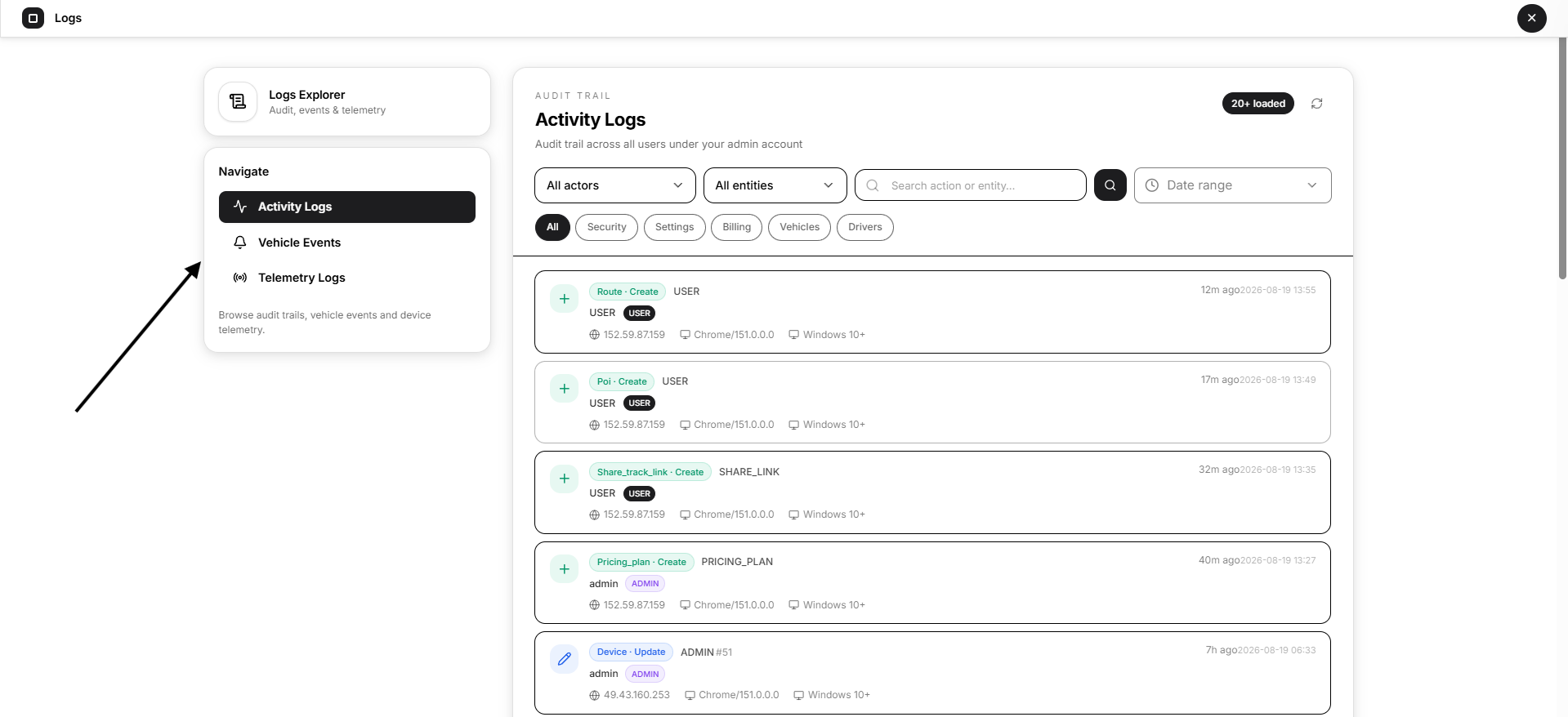Image resolution: width=1568 pixels, height=717 pixels.
Task: Click 'SHARE_LINK' entity label
Action: 749,472
